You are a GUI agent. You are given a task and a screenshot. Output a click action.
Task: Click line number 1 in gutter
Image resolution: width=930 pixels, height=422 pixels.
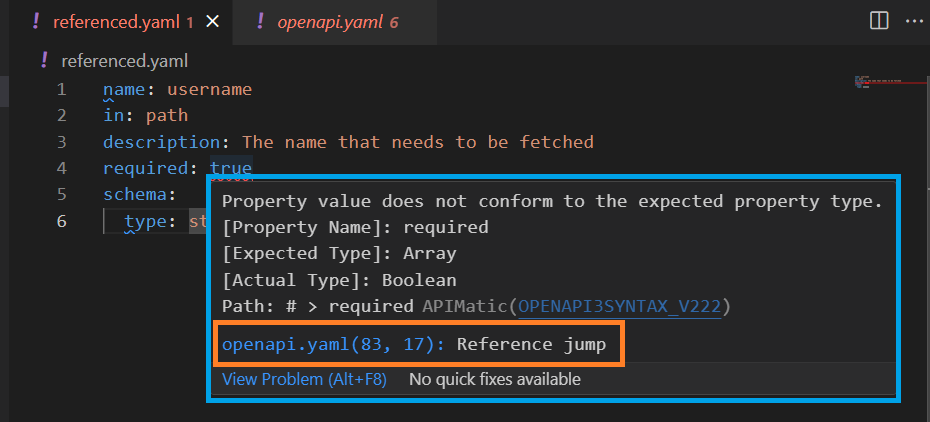(x=62, y=89)
